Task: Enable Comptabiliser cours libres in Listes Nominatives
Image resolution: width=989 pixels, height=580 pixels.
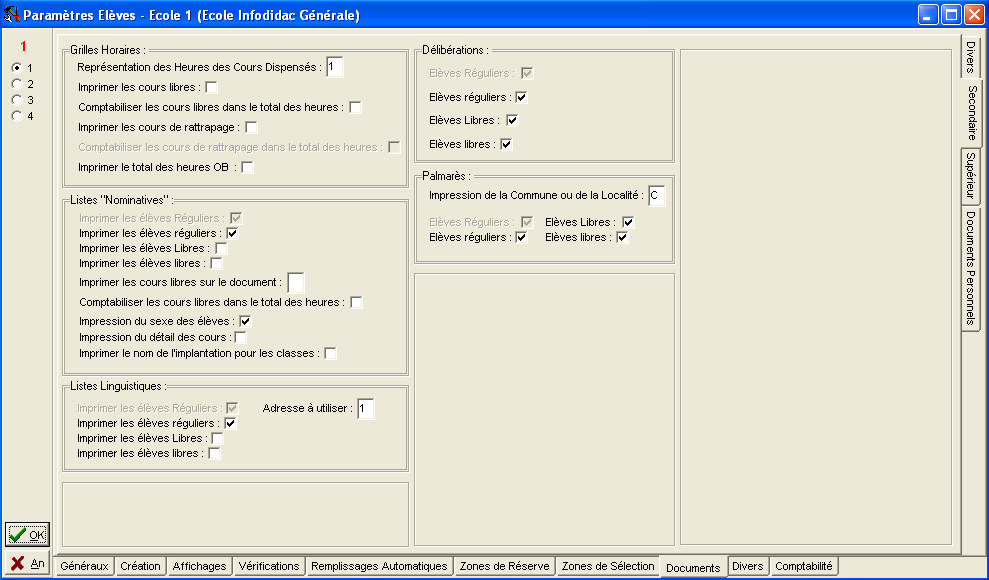Action: click(356, 302)
